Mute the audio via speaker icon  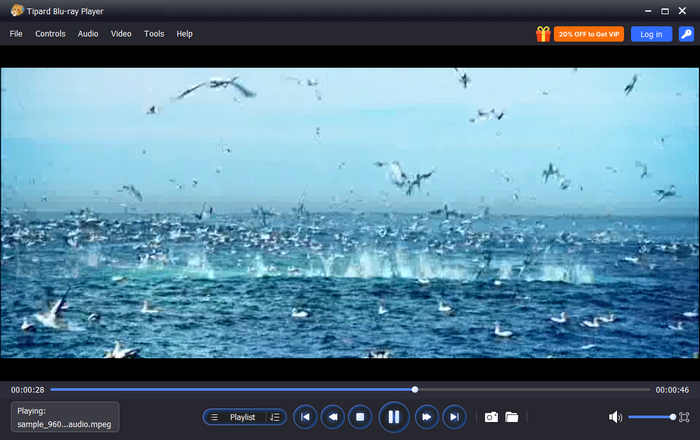coord(615,417)
